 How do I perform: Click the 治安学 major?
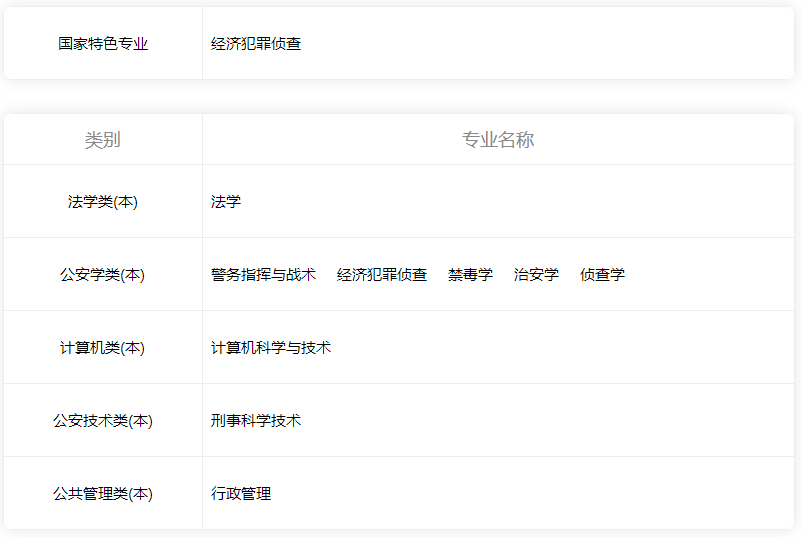(x=537, y=275)
